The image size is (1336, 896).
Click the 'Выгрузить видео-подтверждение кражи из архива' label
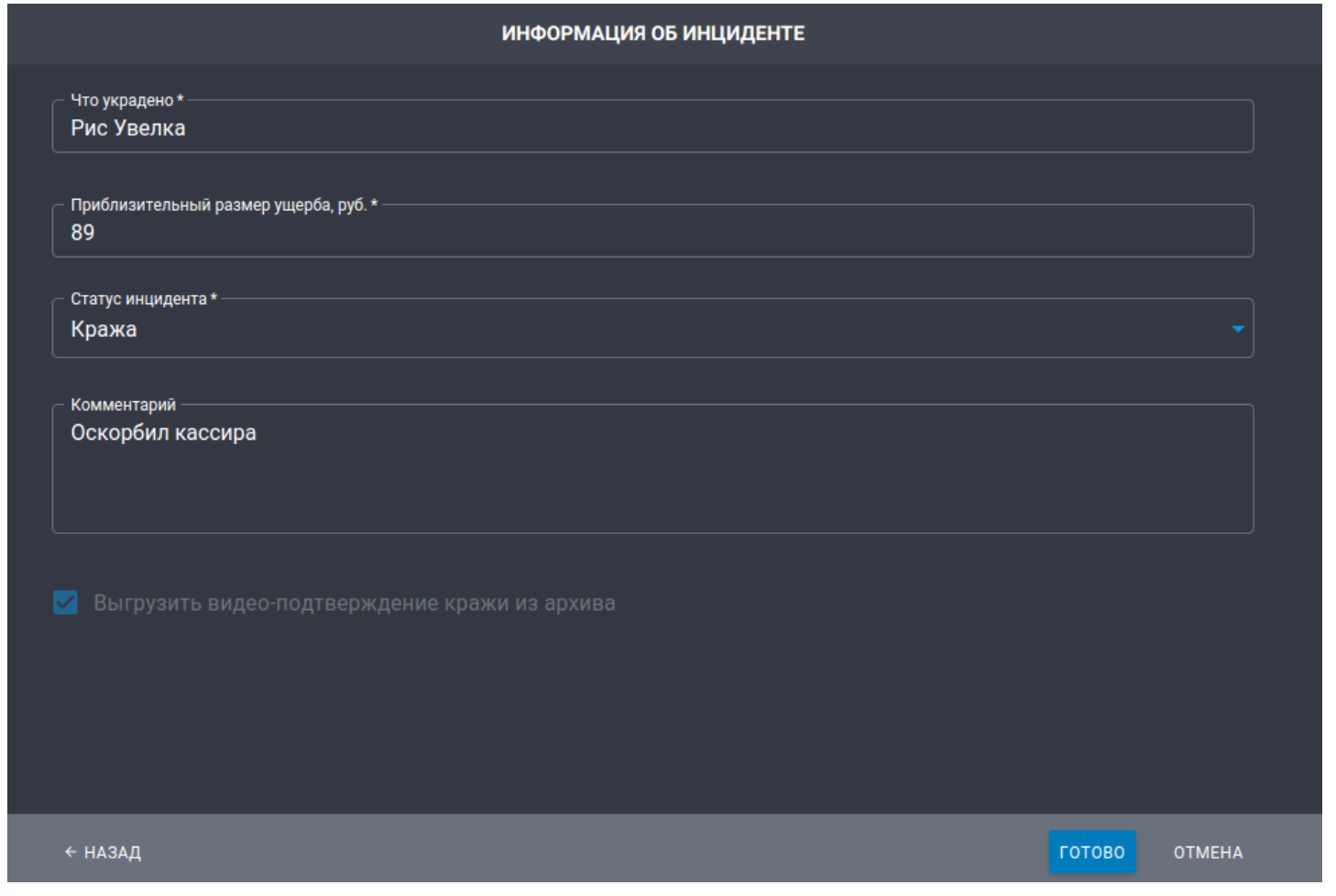pyautogui.click(x=355, y=603)
